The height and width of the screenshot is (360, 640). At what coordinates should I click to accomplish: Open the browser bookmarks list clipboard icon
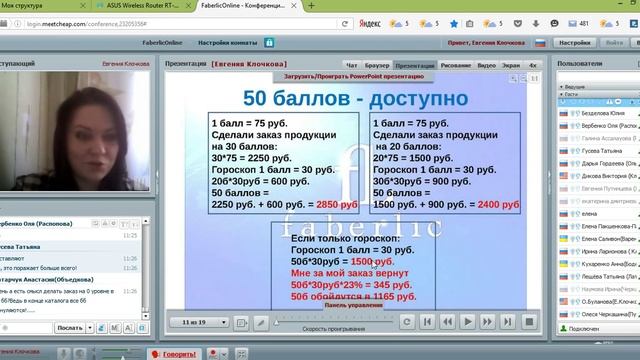point(470,24)
